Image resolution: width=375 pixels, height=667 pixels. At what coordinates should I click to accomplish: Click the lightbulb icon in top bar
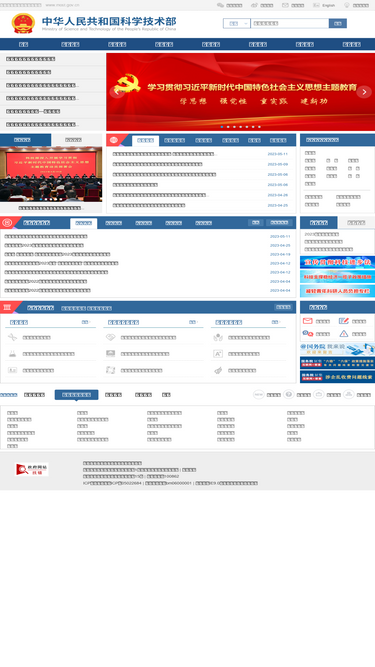(x=347, y=5)
